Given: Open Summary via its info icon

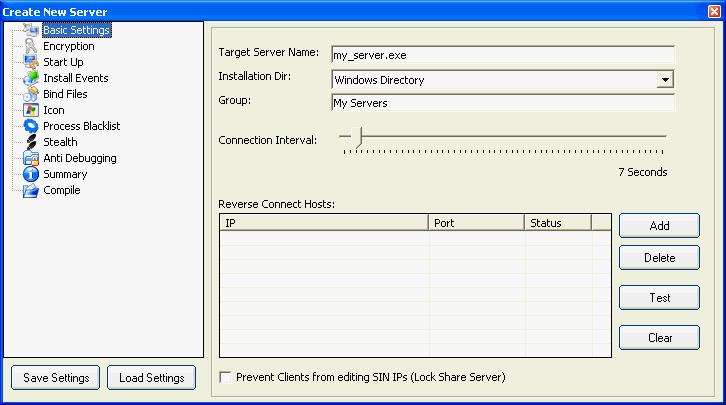Looking at the screenshot, I should coord(31,174).
